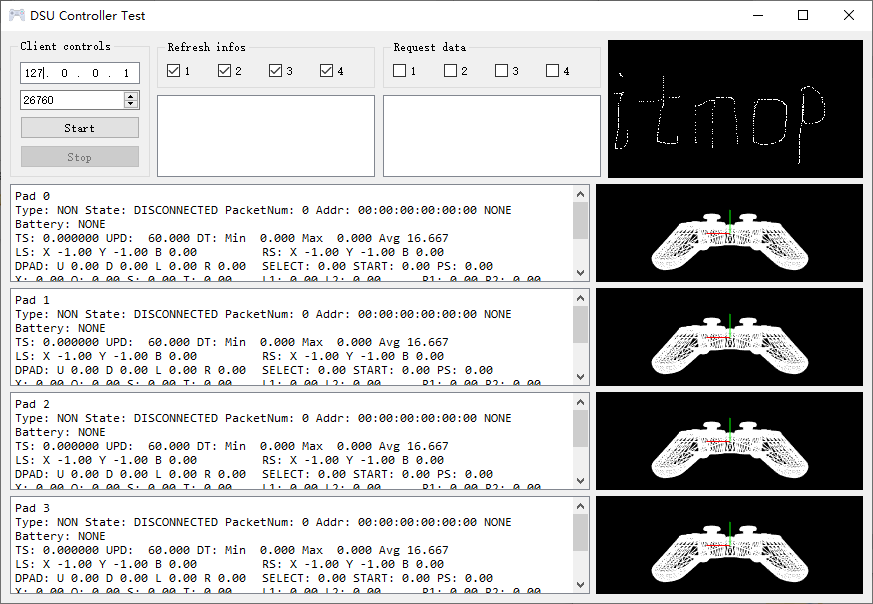Click the touchpad drawing canvas
The image size is (873, 604).
tap(735, 108)
